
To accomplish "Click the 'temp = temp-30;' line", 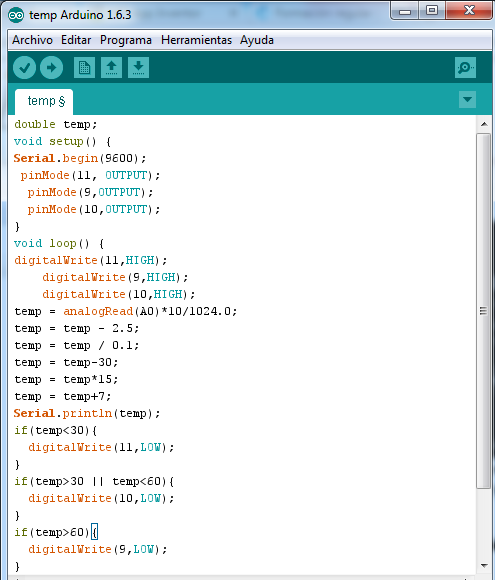I will (66, 363).
